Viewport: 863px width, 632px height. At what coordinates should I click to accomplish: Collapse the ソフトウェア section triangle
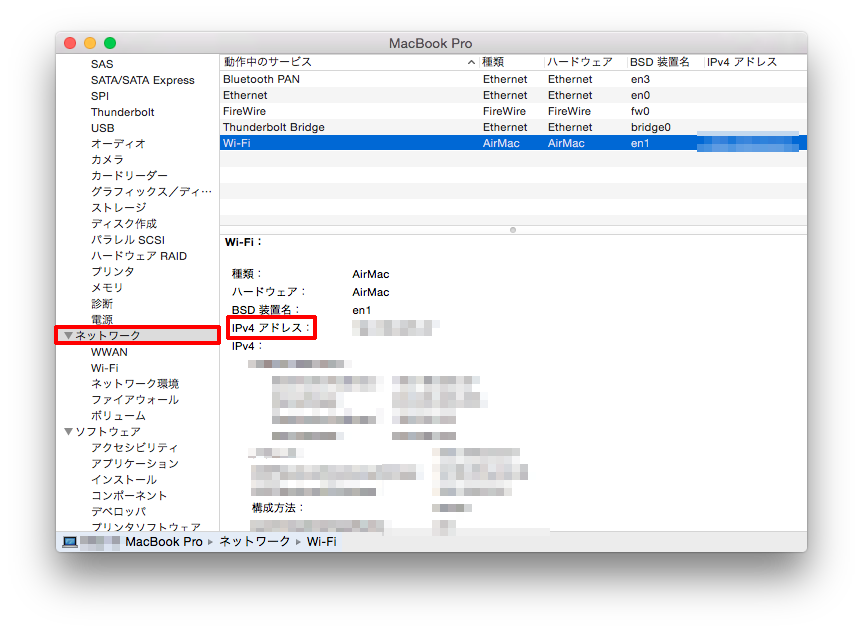pos(68,432)
